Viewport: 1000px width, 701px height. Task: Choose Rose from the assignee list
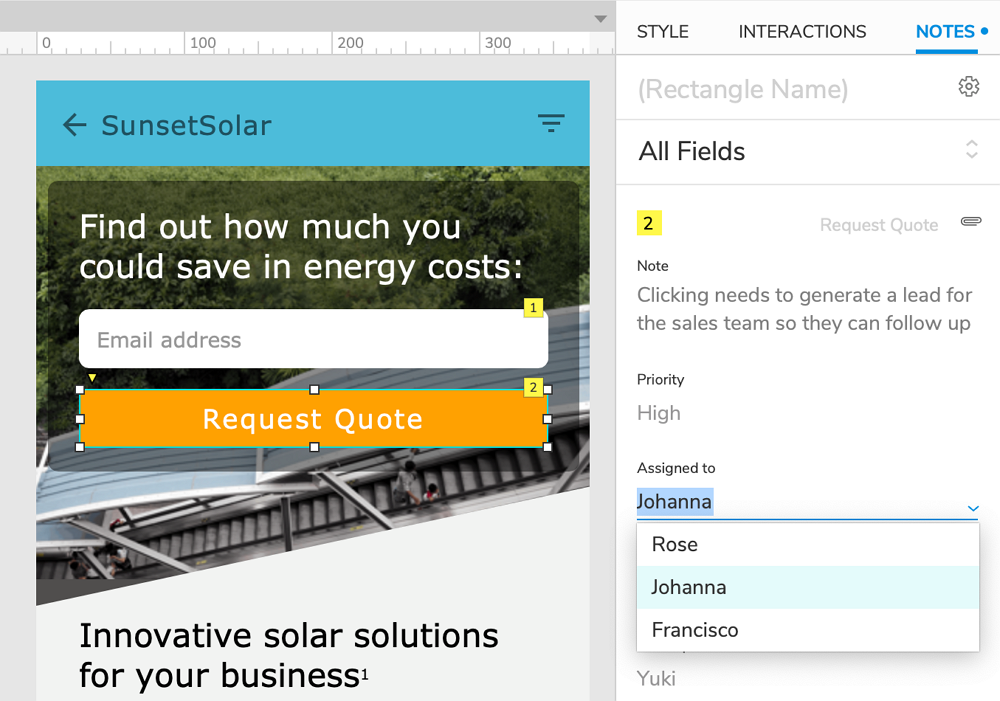(x=675, y=545)
